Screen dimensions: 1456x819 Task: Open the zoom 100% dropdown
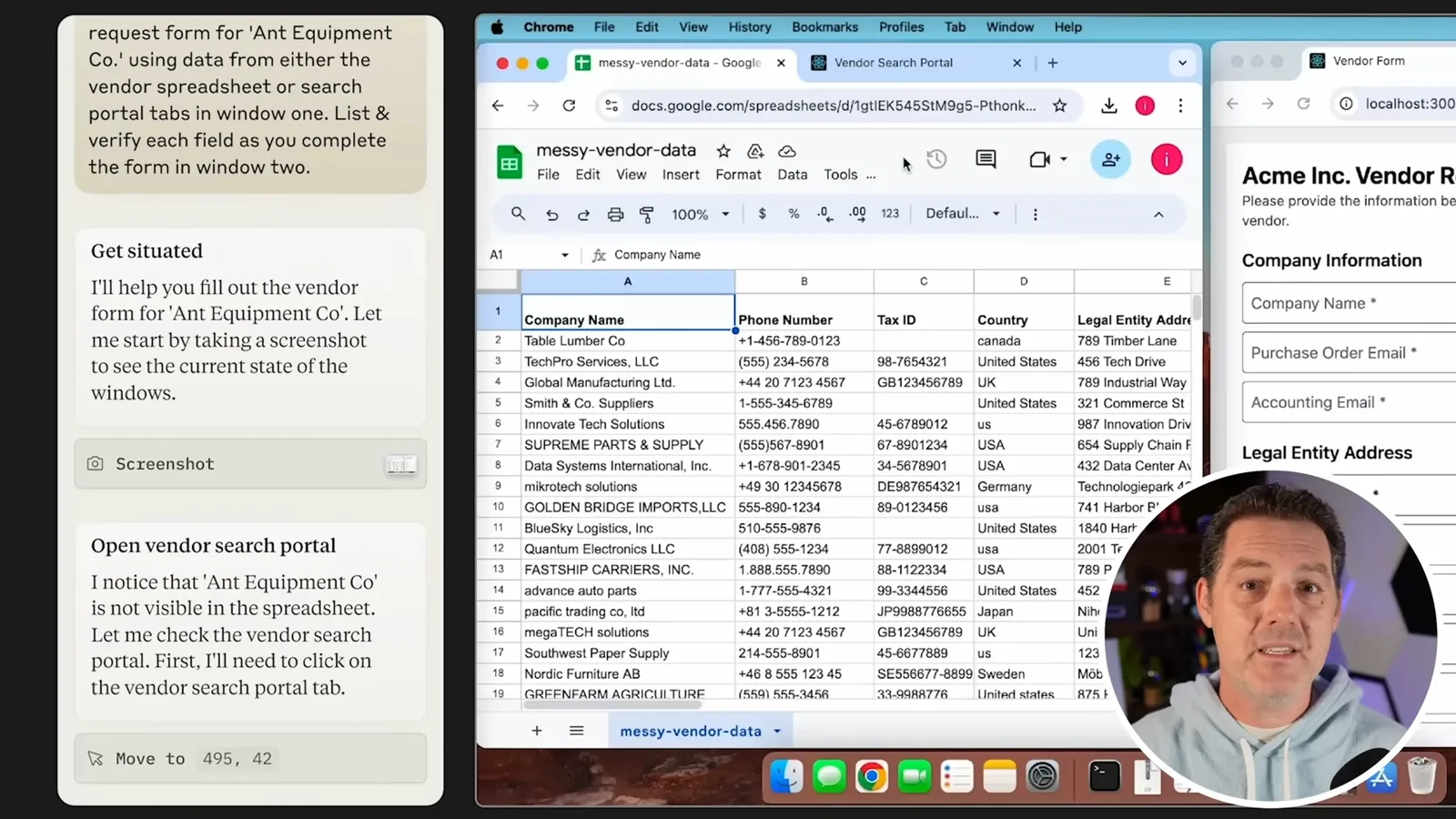(x=701, y=215)
